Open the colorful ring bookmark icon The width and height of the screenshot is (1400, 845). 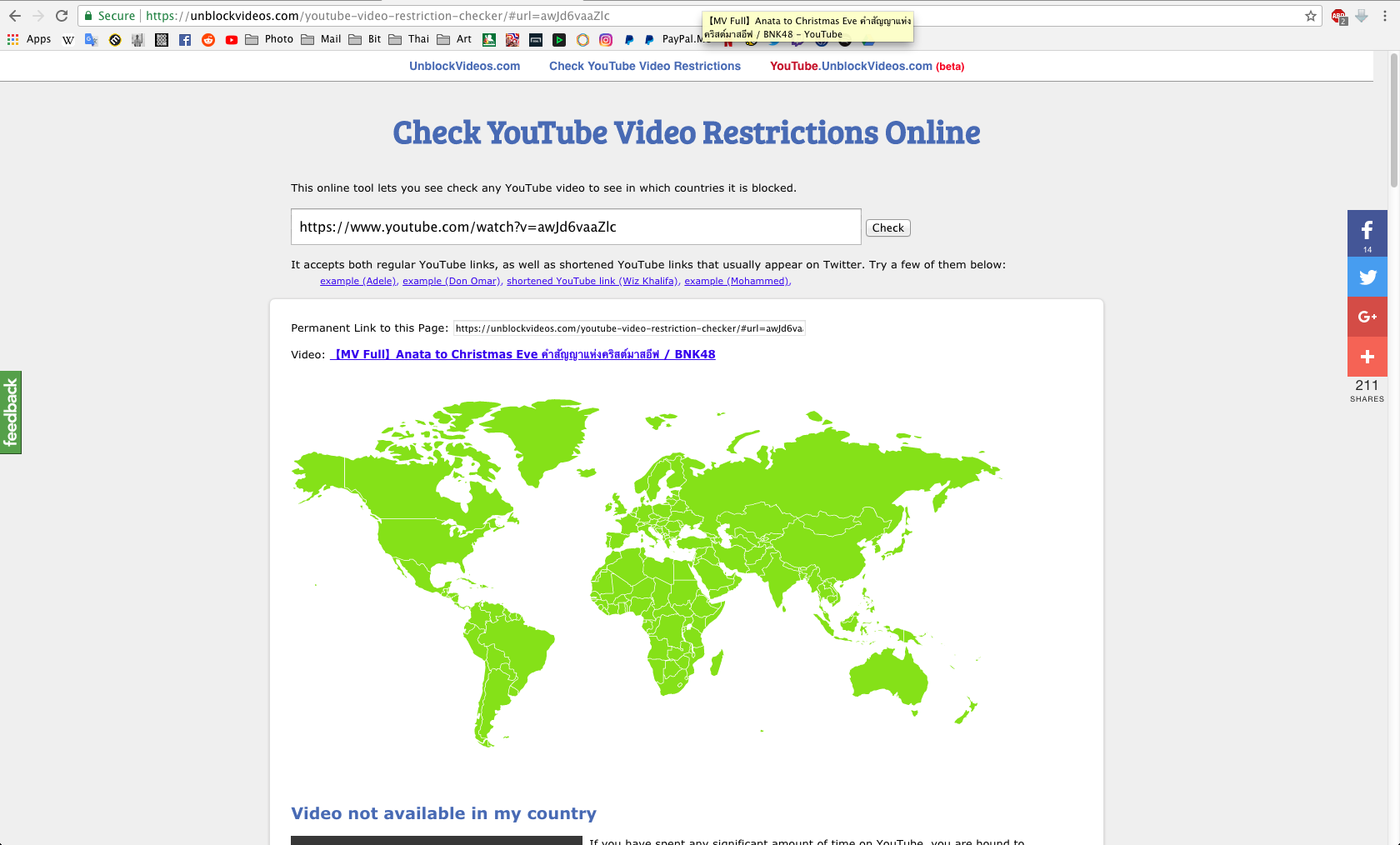point(582,39)
